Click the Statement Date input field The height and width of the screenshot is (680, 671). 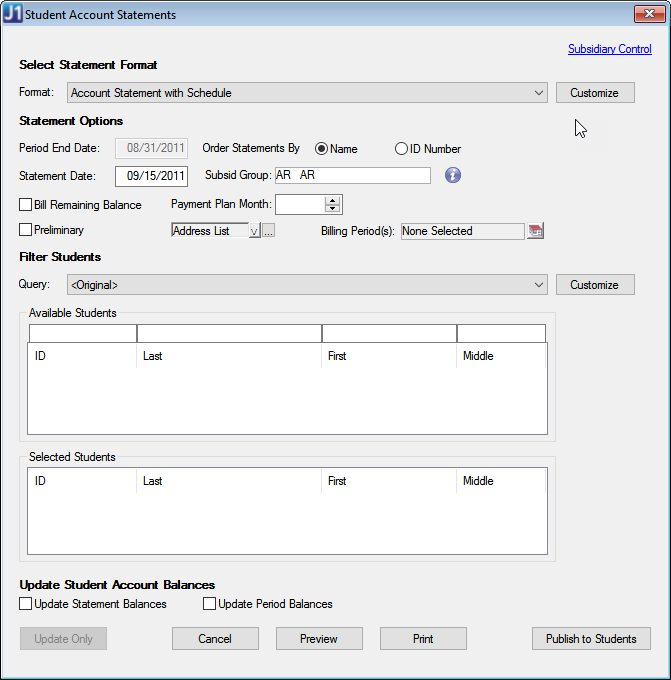tap(152, 176)
